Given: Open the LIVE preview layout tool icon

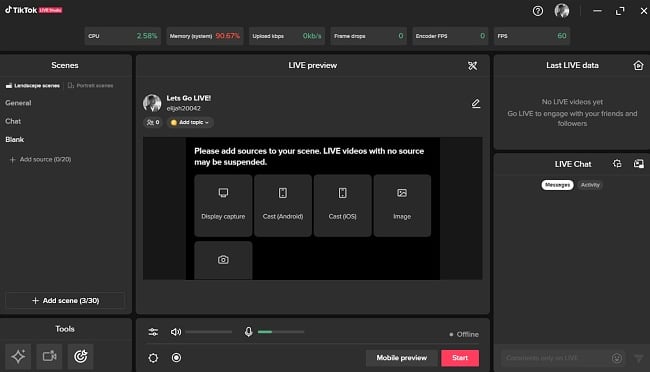Looking at the screenshot, I should click(x=473, y=66).
